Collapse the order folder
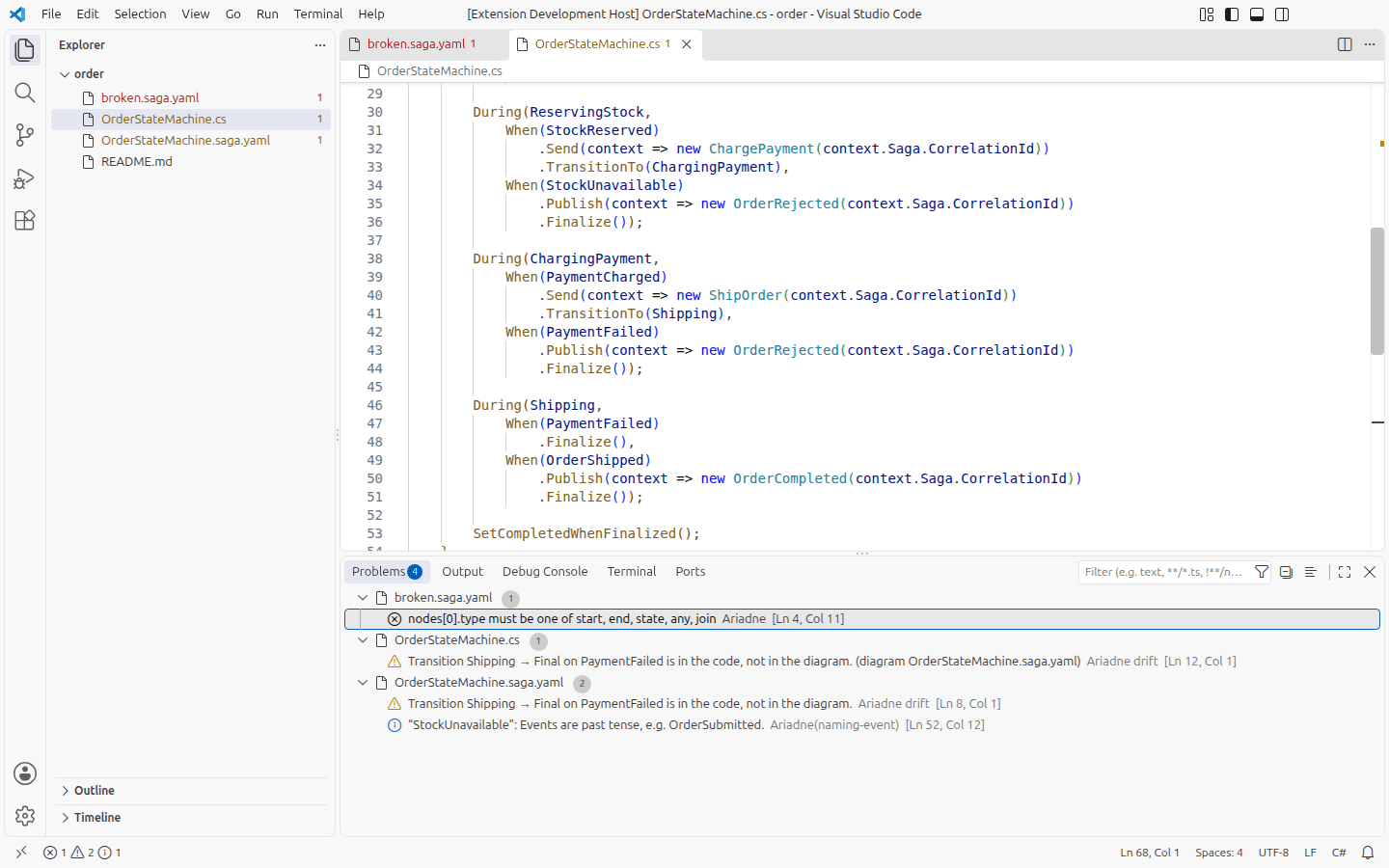This screenshot has width=1389, height=868. coord(65,74)
